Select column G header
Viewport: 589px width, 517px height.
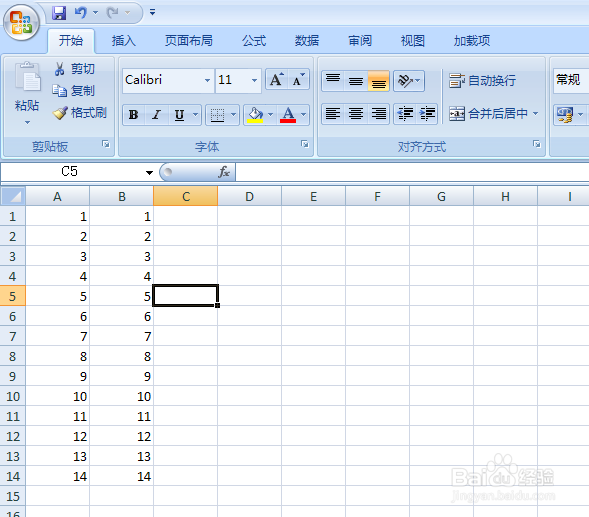[441, 197]
